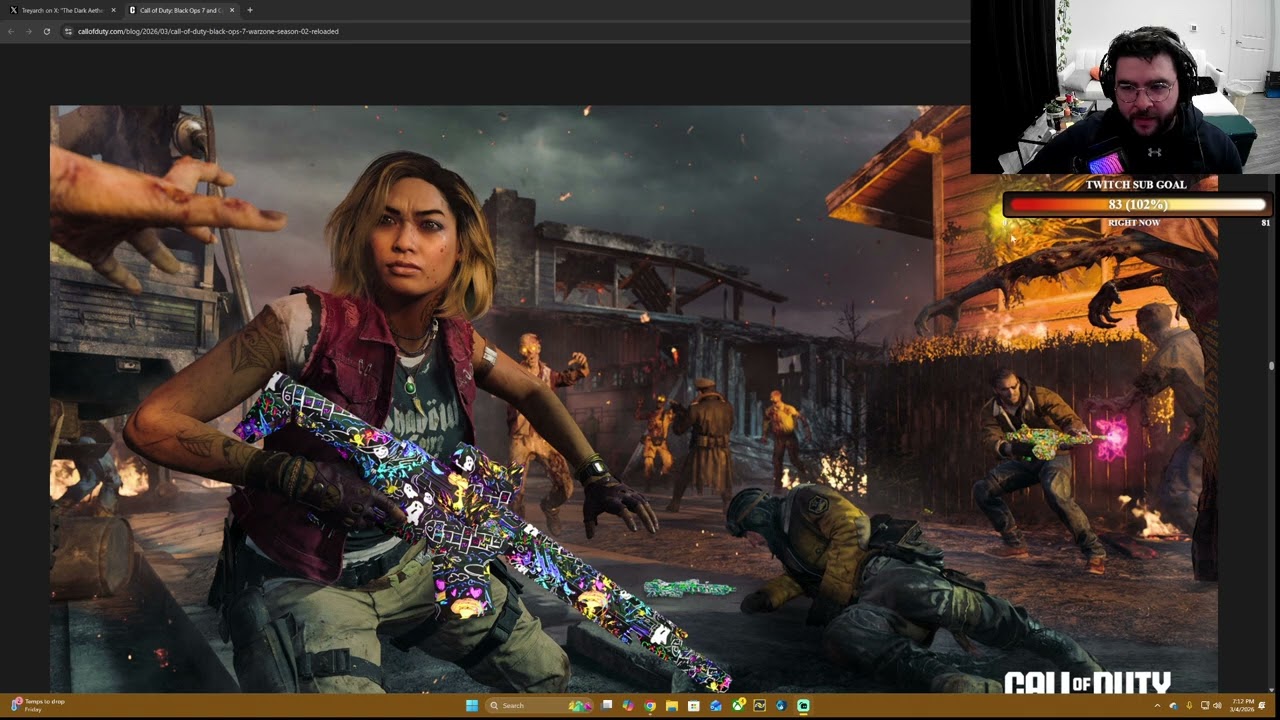Open the clock showing 7:12 PM

(x=1241, y=706)
